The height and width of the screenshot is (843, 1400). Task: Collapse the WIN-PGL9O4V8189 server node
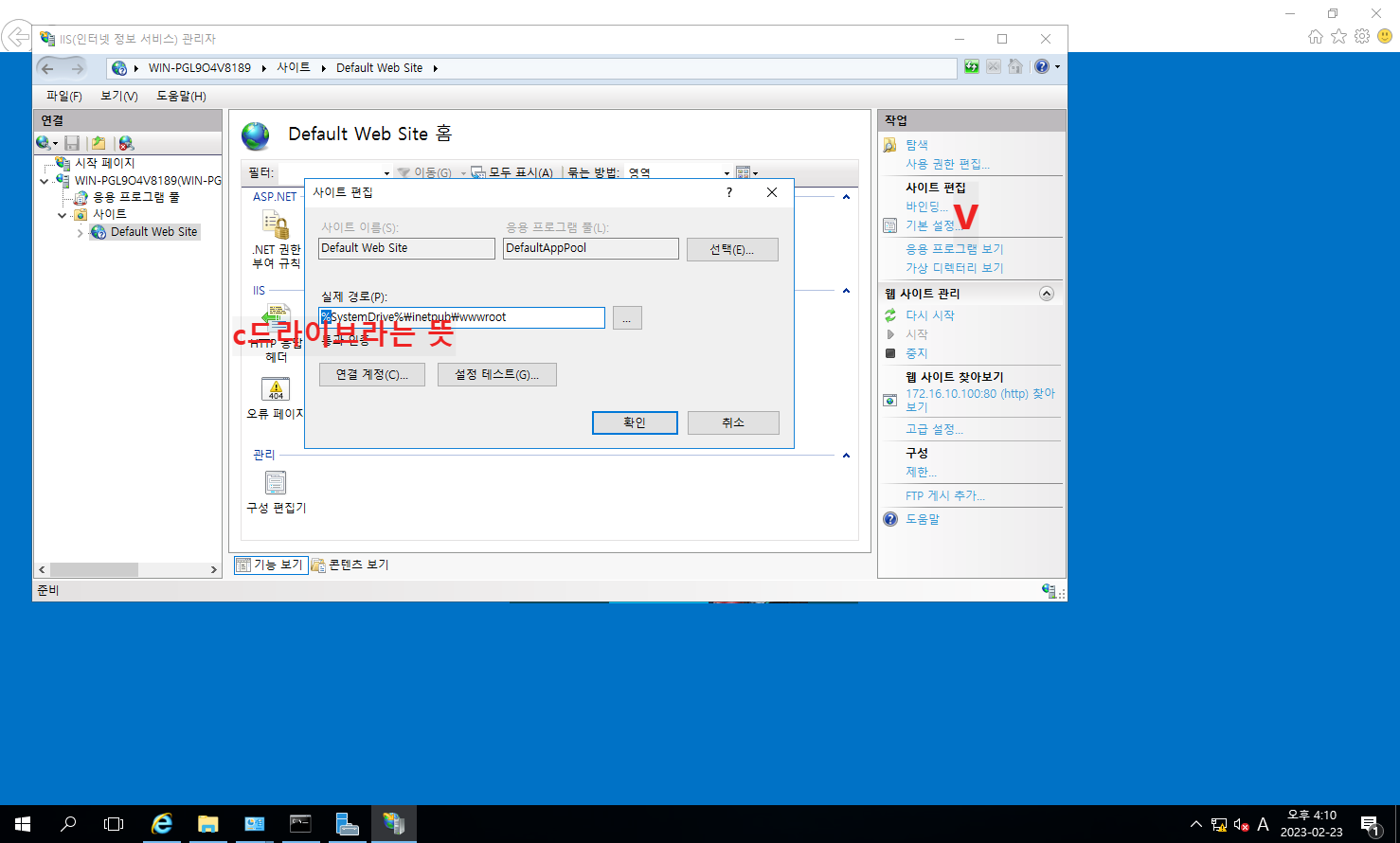click(44, 181)
